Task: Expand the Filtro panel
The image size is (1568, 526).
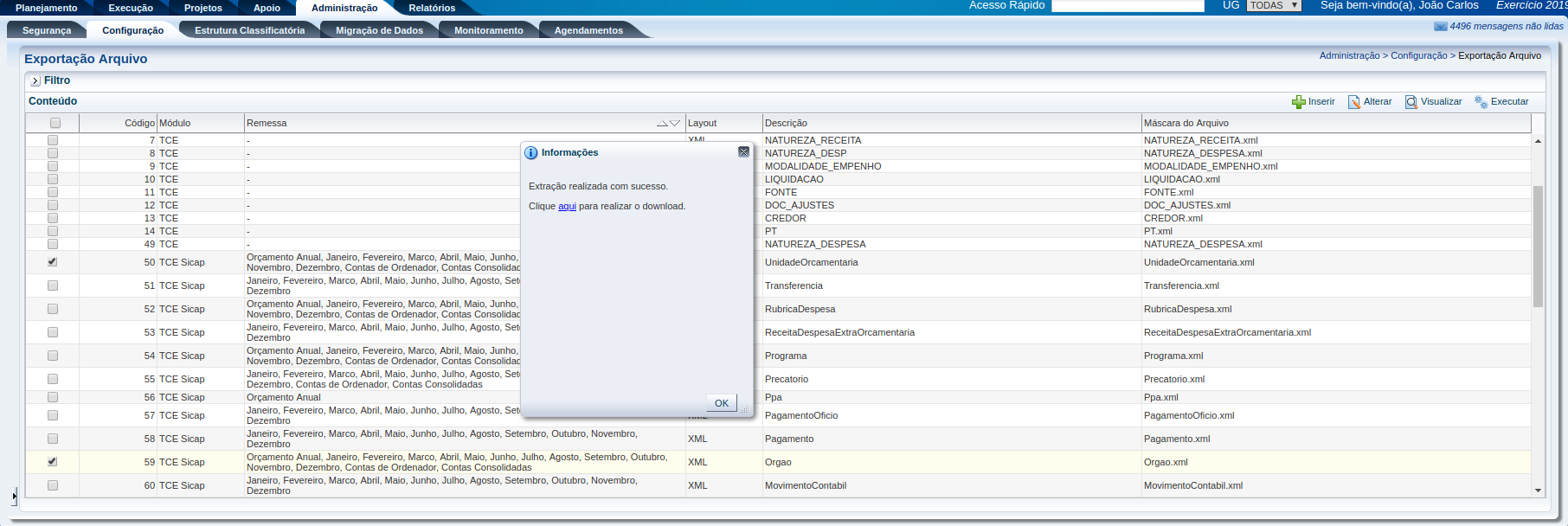Action: (35, 81)
